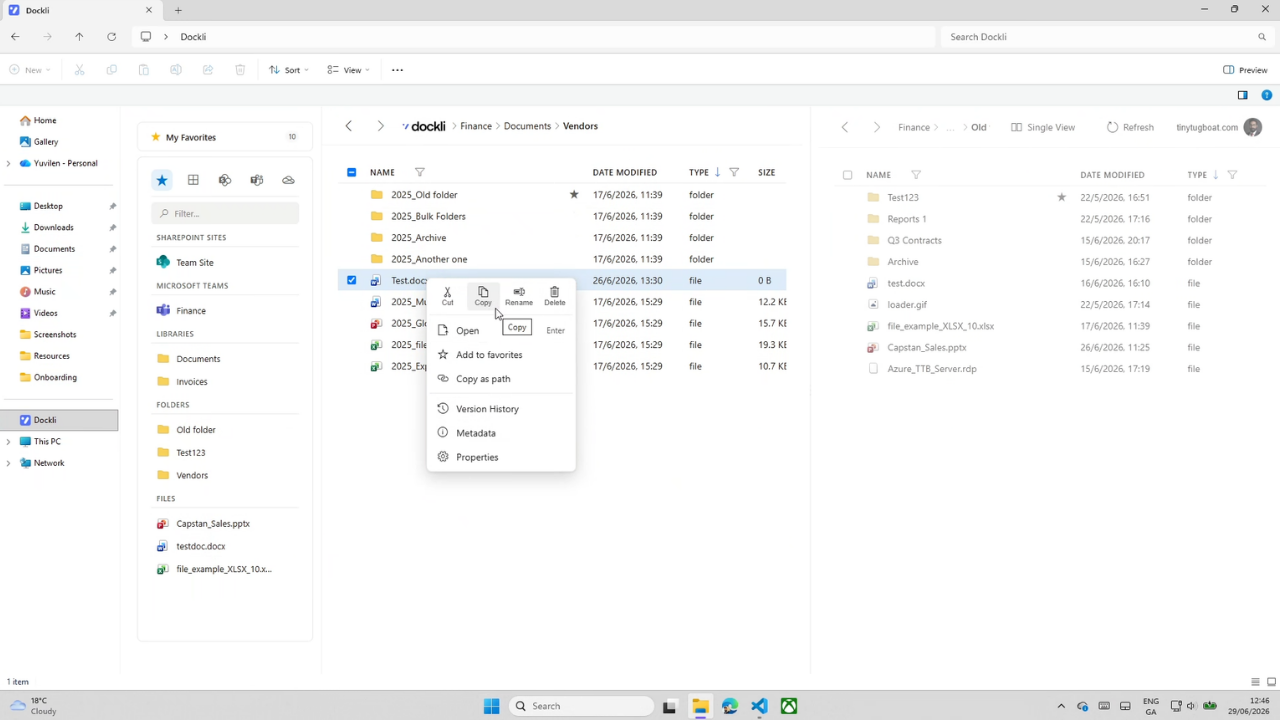Click the Preview button at top right
Screen dimensions: 1280x720
point(1245,70)
